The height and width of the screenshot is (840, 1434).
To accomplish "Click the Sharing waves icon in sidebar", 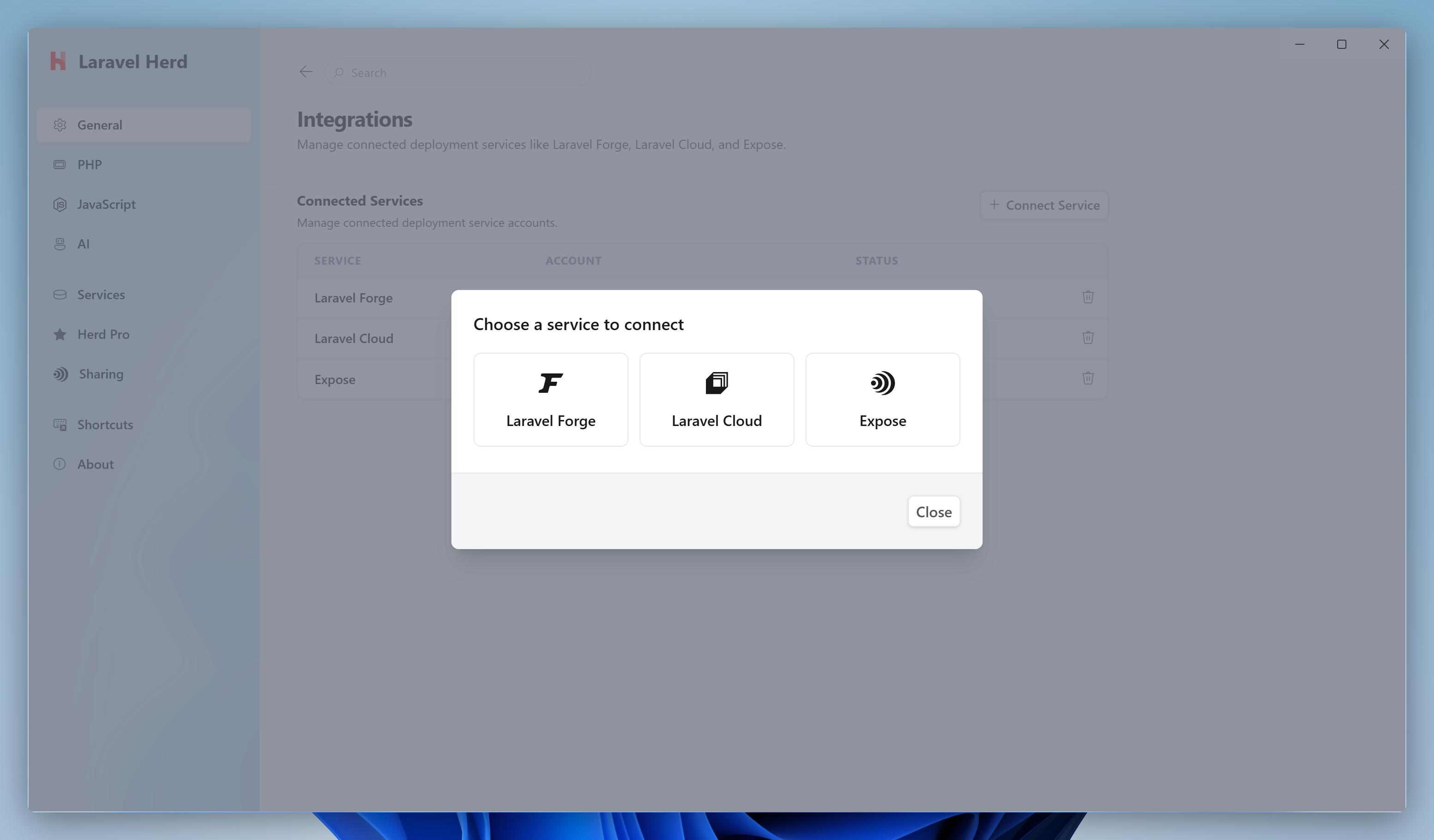I will 60,374.
